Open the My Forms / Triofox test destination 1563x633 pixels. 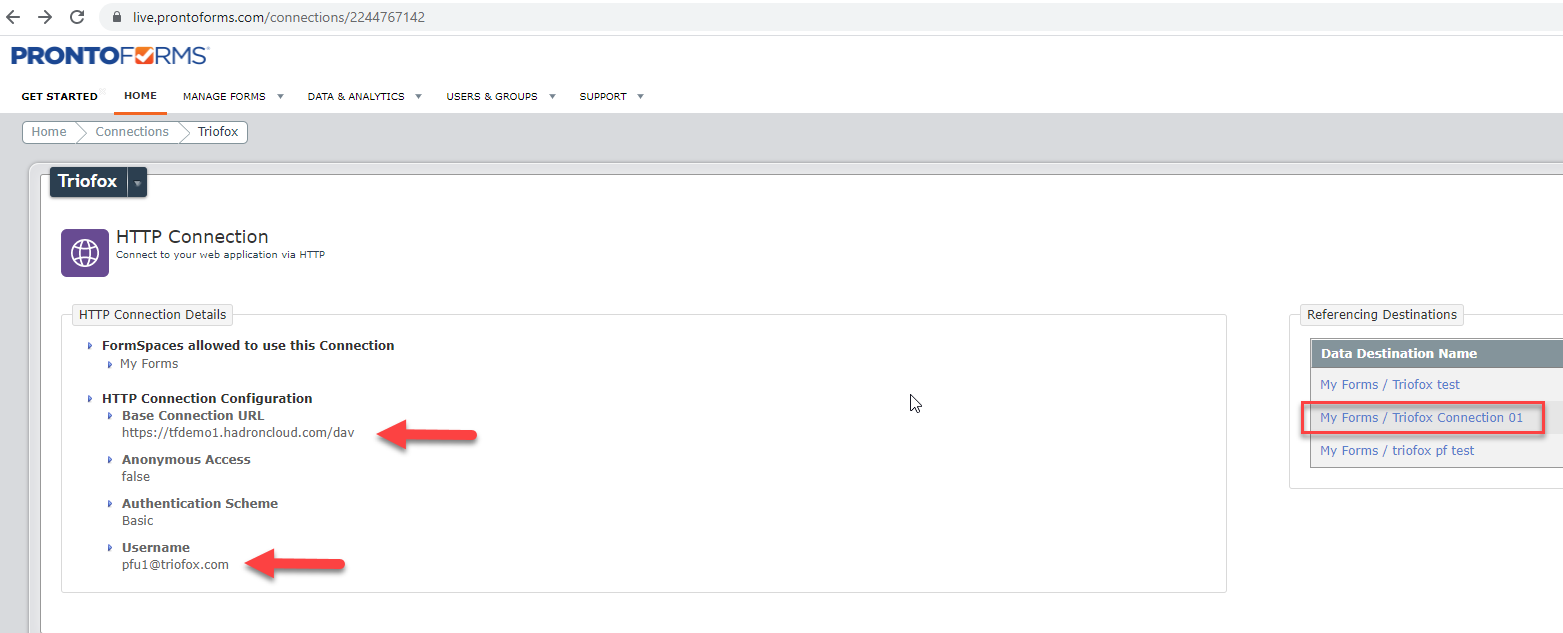(1389, 385)
